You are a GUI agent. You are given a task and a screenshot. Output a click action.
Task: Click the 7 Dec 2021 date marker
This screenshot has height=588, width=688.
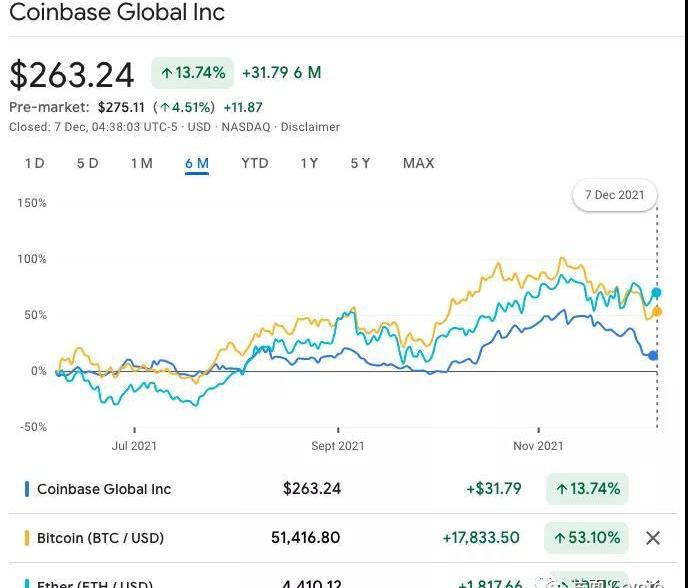tap(615, 195)
